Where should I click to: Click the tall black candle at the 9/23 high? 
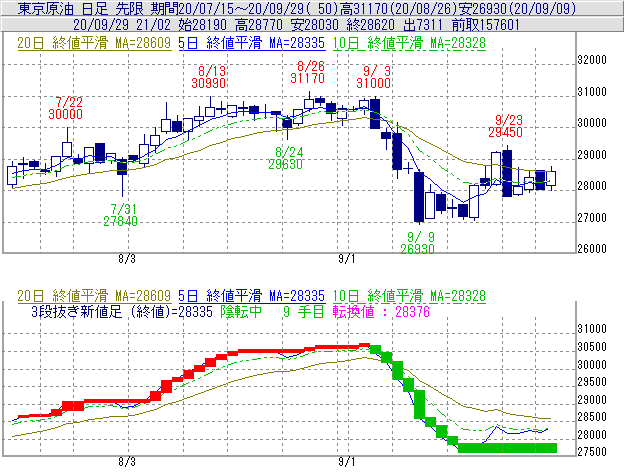tap(507, 173)
